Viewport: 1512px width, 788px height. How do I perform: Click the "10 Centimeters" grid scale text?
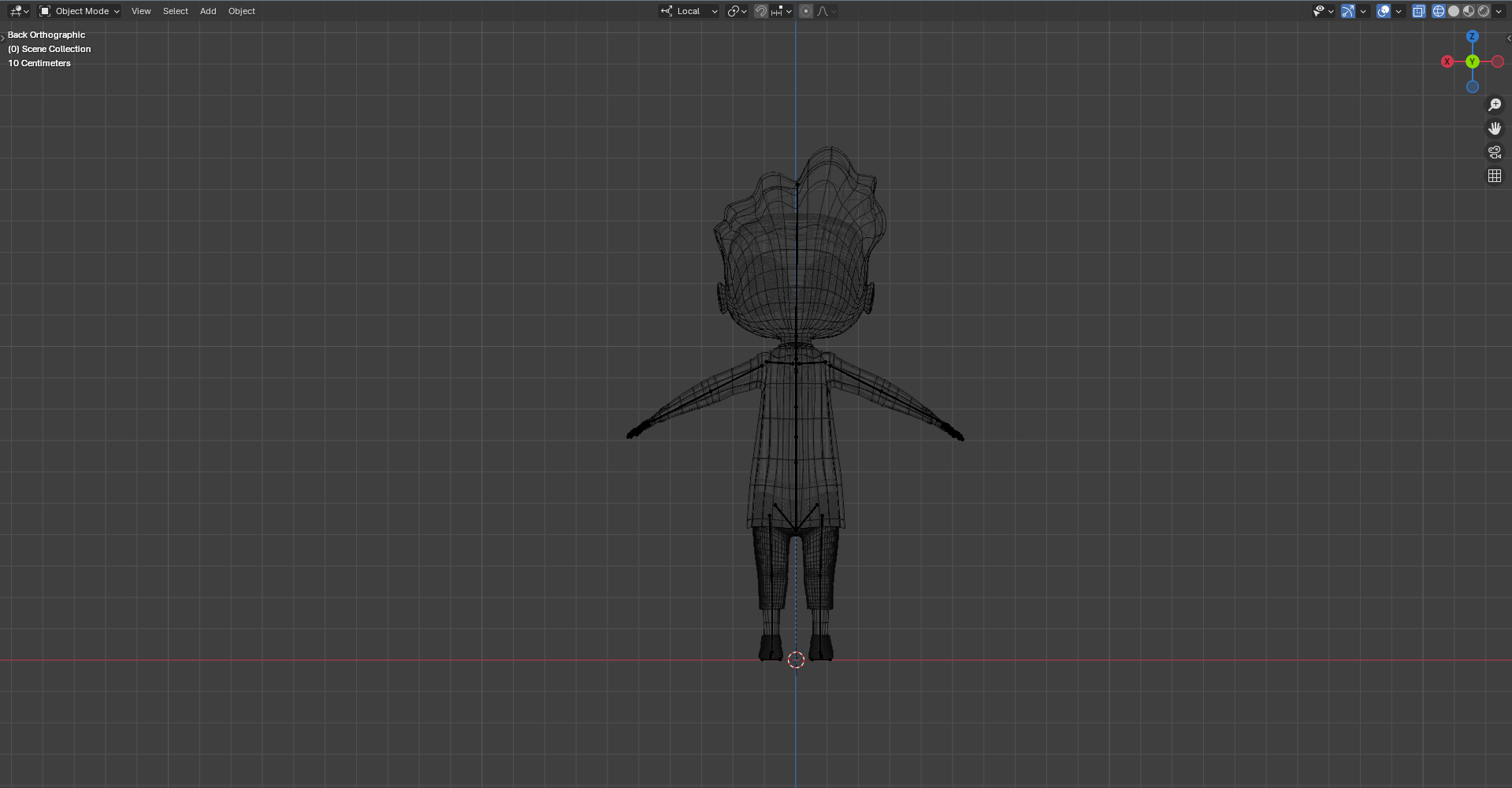[39, 63]
